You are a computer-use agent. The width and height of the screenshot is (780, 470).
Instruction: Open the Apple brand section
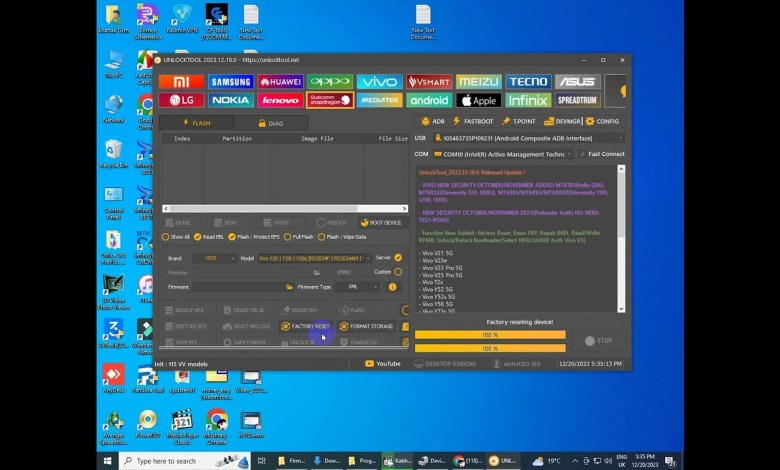(x=478, y=100)
